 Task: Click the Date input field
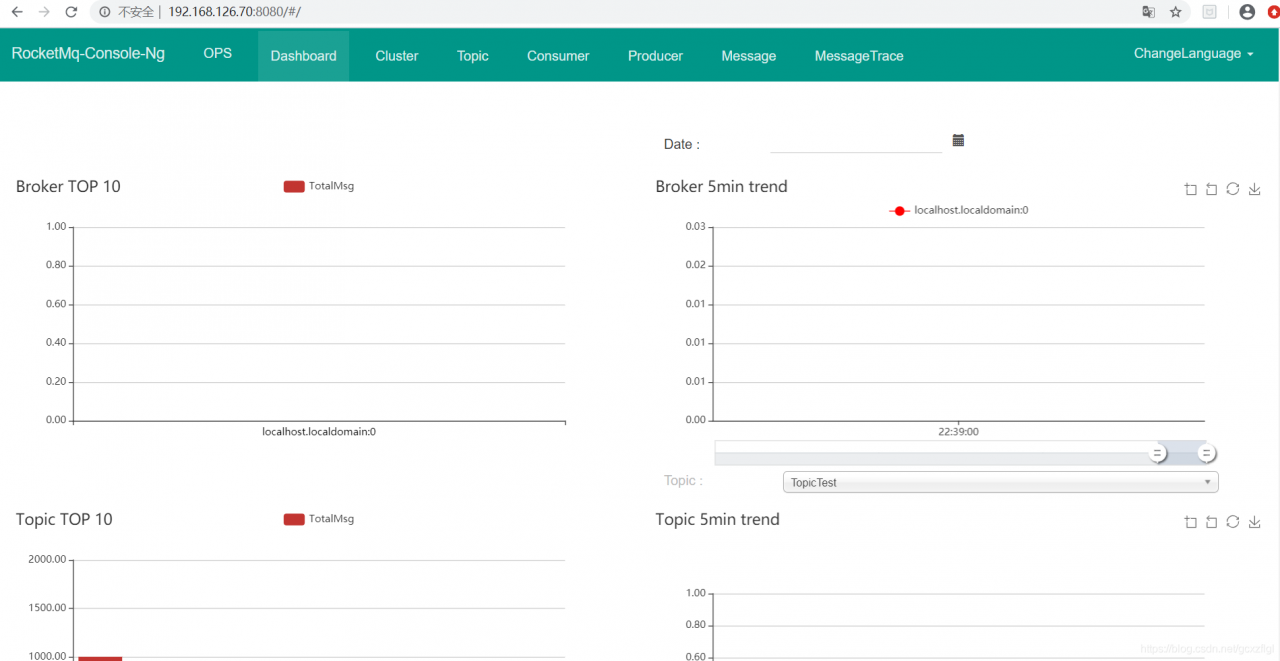856,143
